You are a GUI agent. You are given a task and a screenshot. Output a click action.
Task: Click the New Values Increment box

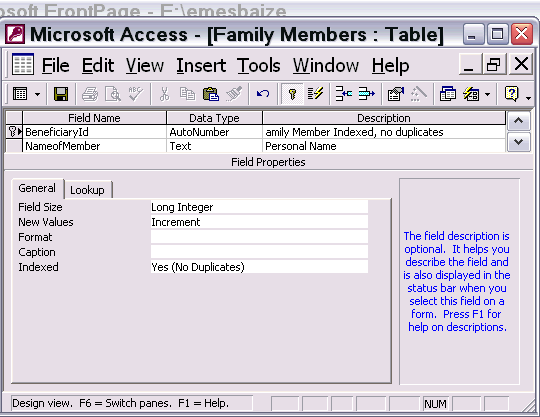click(x=259, y=222)
